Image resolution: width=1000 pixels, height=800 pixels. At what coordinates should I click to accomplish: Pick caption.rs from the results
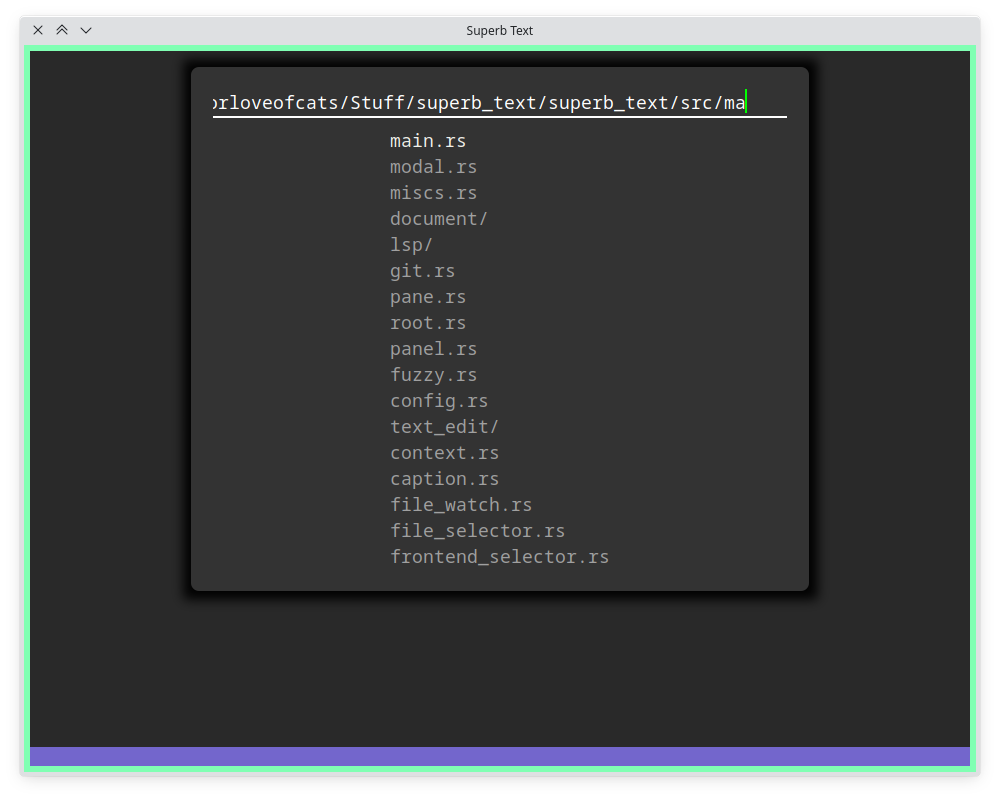(x=445, y=479)
